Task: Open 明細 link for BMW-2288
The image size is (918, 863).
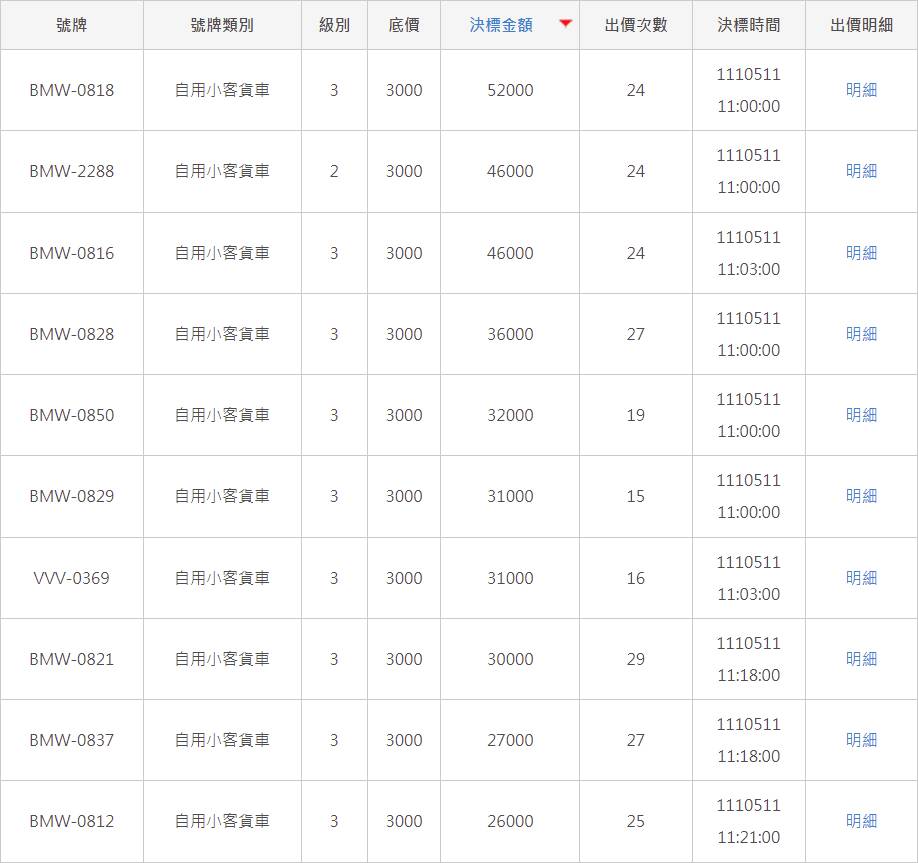Action: (x=862, y=171)
